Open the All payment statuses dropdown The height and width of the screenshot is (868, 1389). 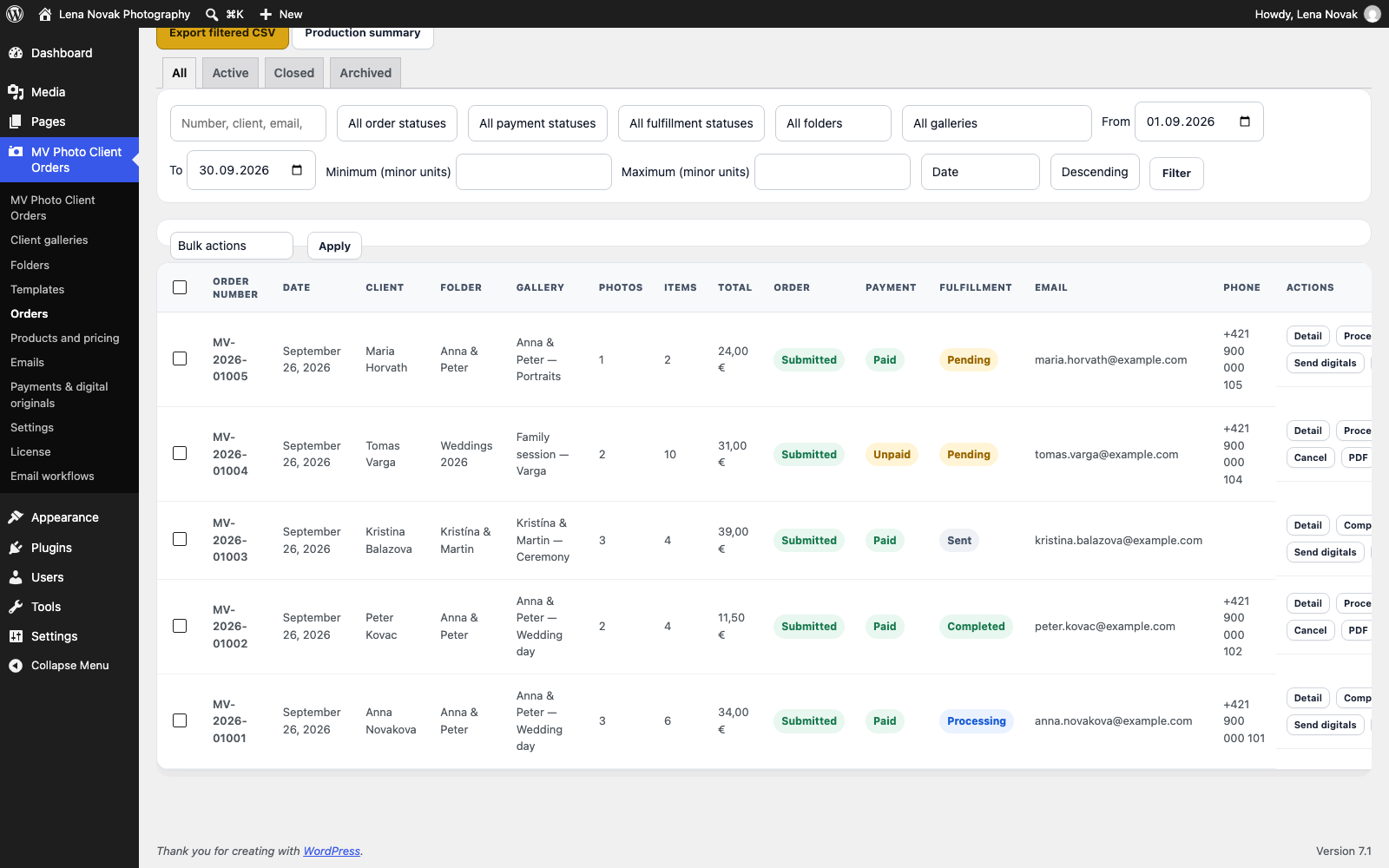point(537,123)
